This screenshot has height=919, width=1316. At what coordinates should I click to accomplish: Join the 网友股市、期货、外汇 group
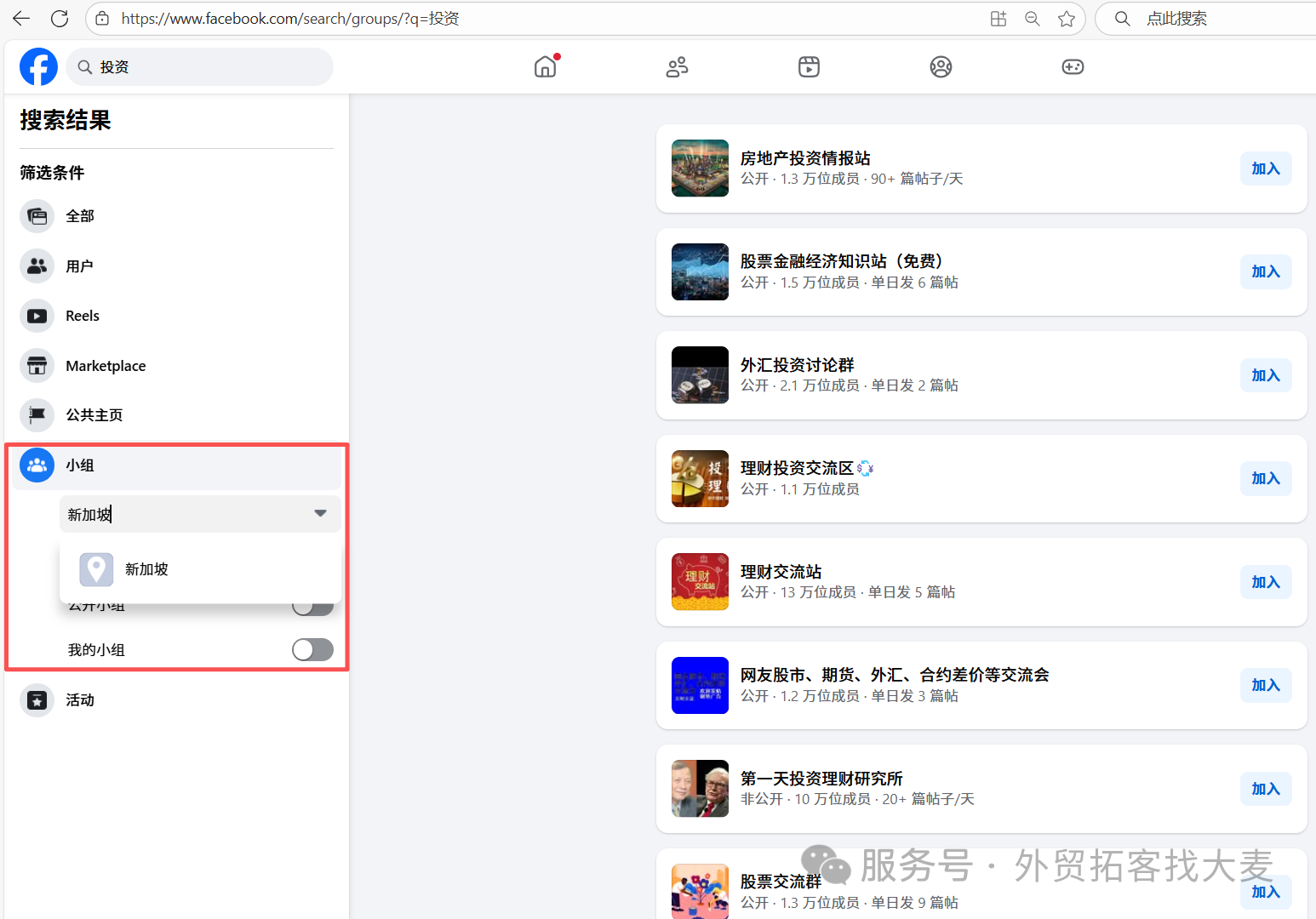(1266, 685)
